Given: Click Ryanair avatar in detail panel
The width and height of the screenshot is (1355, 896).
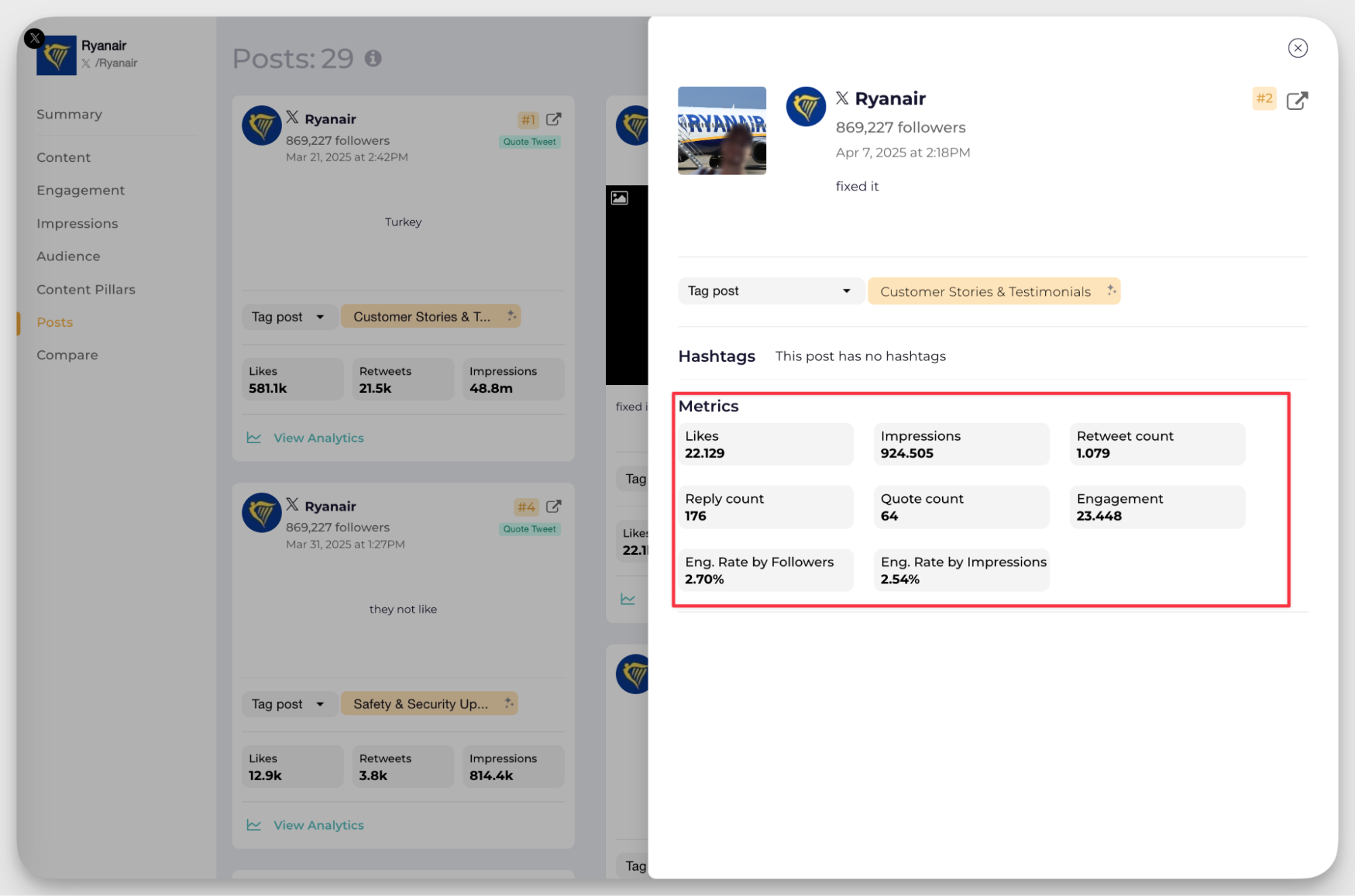Looking at the screenshot, I should coord(805,106).
